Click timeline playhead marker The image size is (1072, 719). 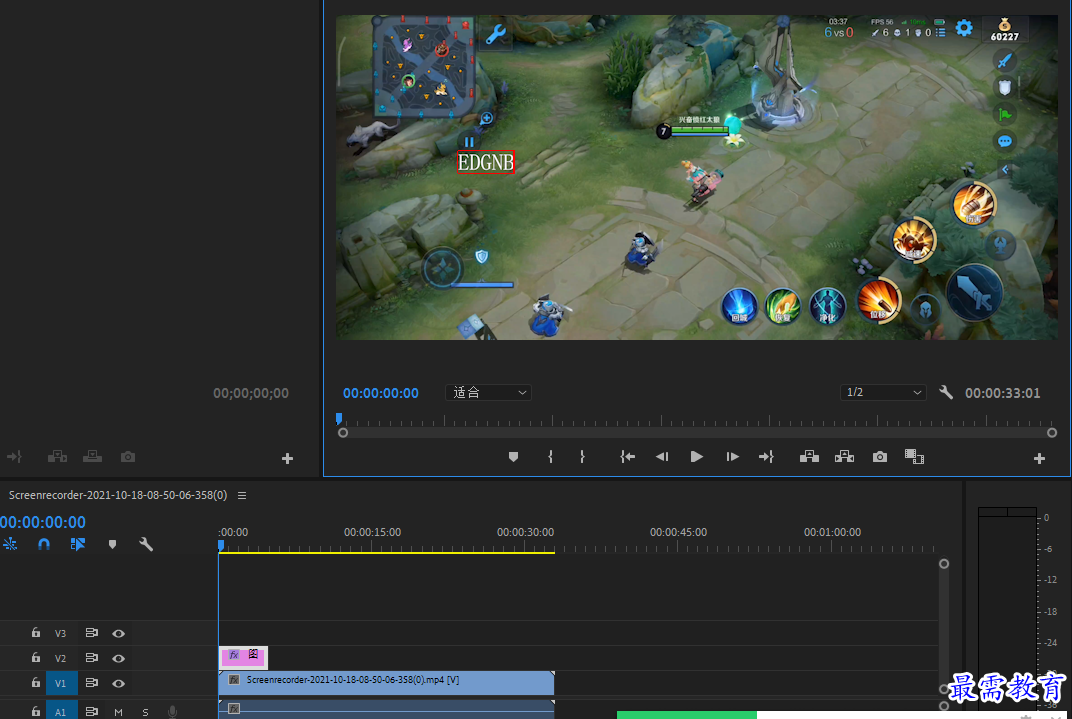tap(221, 545)
